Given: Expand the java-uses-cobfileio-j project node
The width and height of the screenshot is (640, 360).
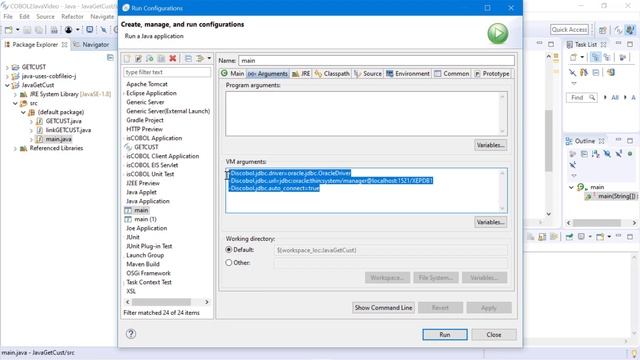Looking at the screenshot, I should (7, 76).
